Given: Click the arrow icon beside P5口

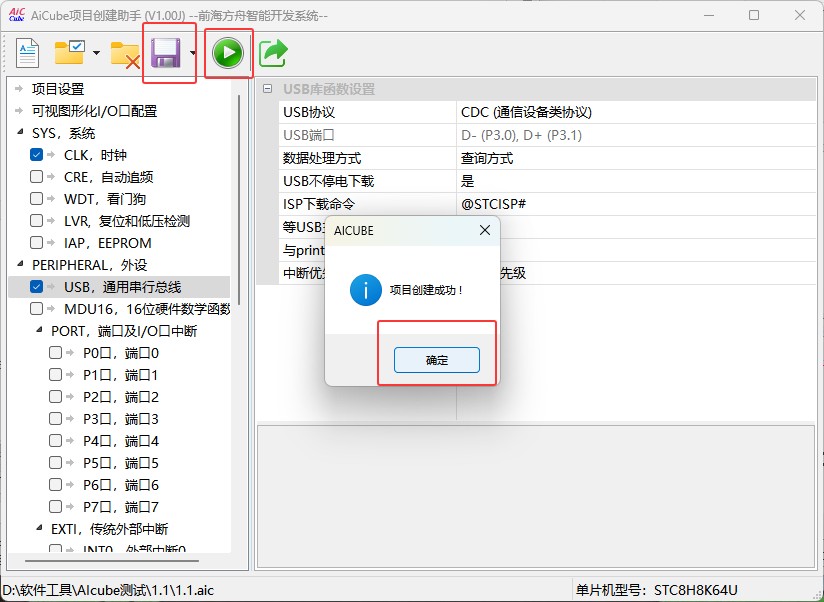Looking at the screenshot, I should [70, 463].
